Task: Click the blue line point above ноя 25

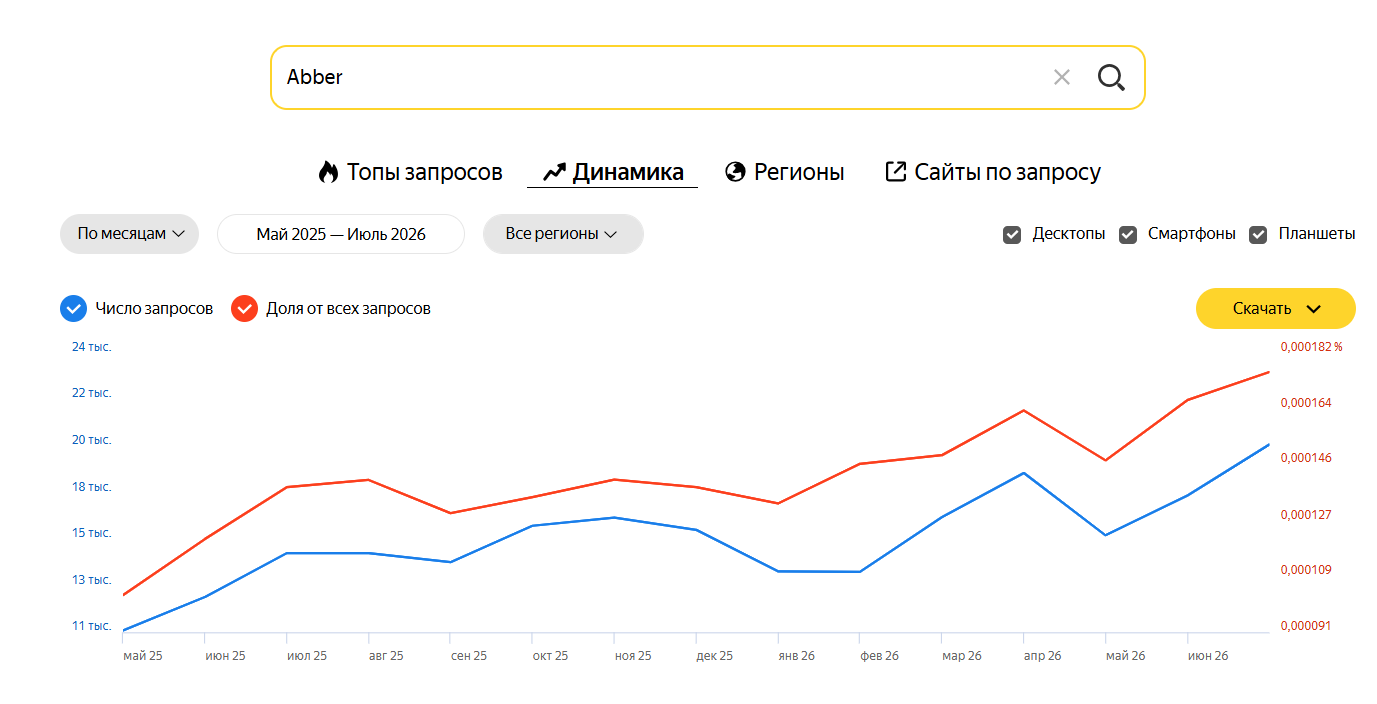Action: click(x=615, y=517)
